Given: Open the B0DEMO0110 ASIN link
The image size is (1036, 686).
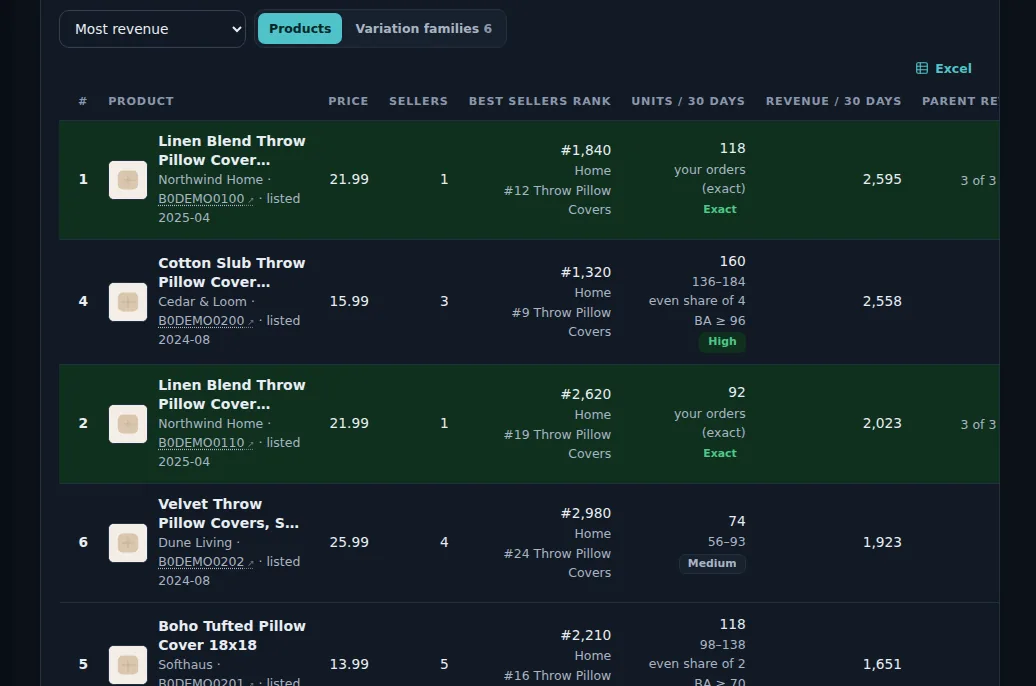Looking at the screenshot, I should tap(201, 442).
